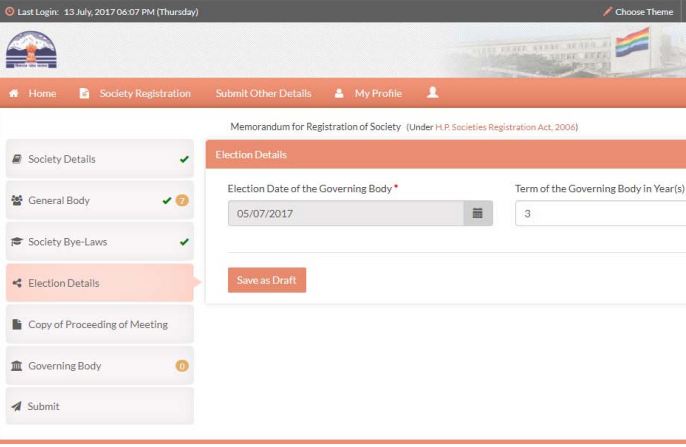Click the person icon beside My Profile

[339, 93]
